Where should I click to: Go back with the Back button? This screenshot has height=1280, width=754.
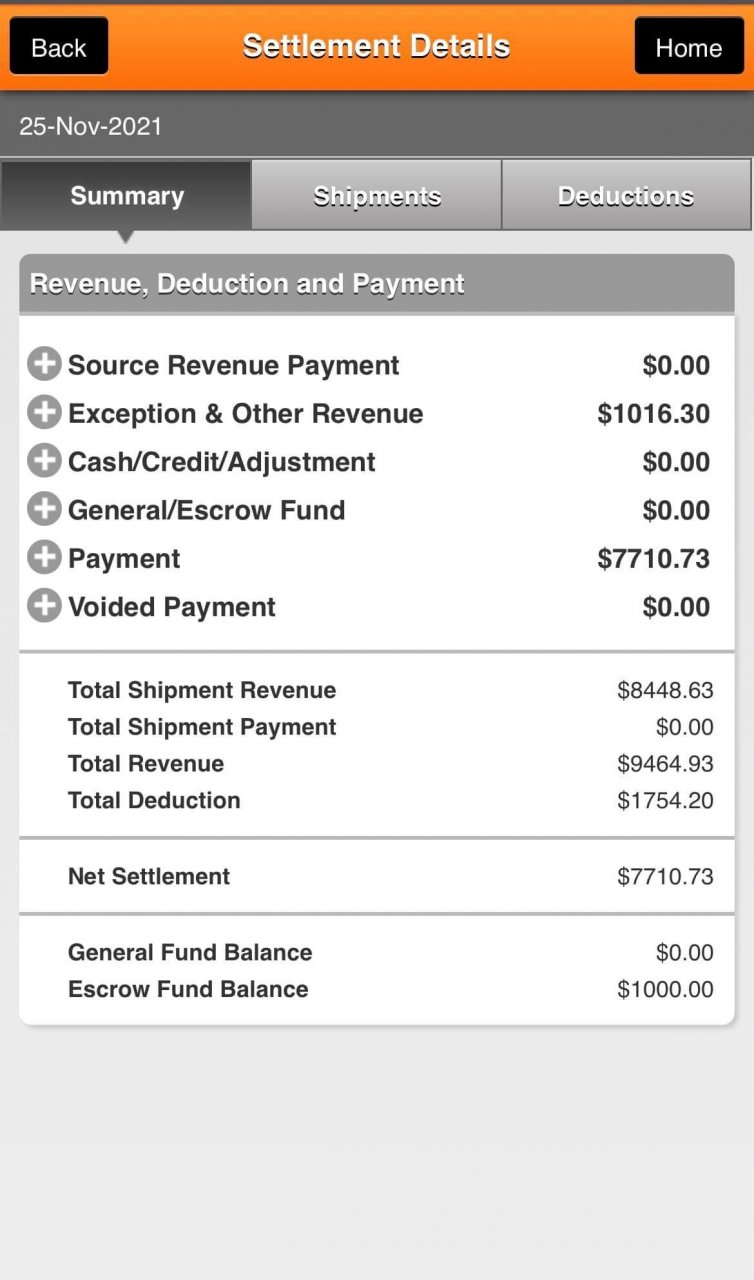click(59, 47)
